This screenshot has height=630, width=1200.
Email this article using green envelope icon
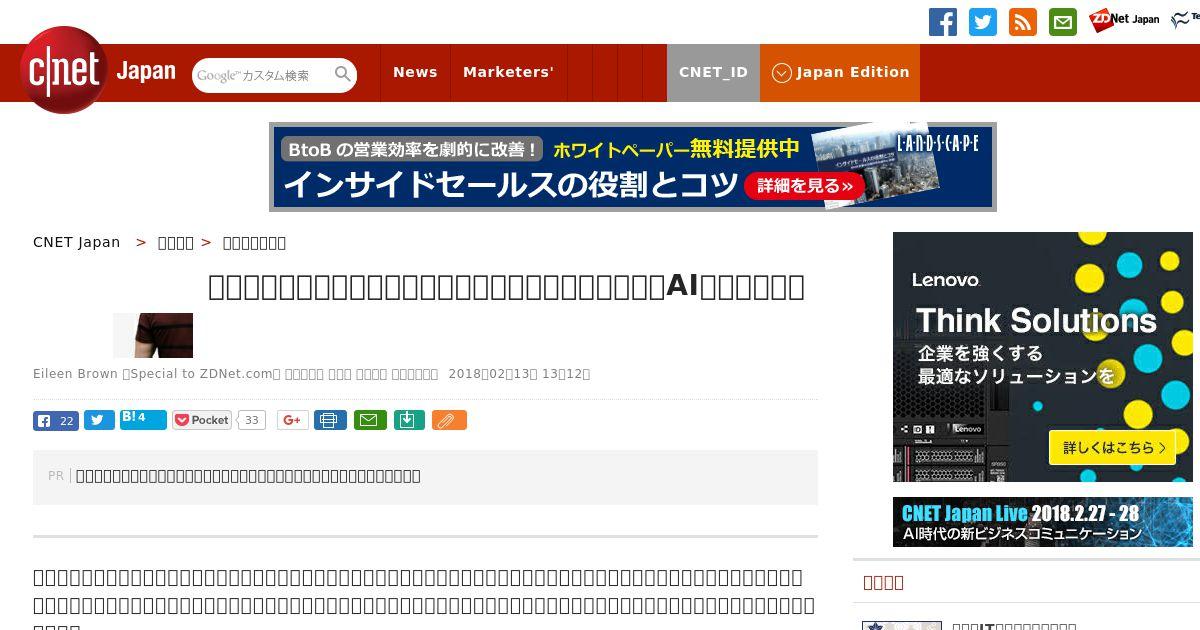[371, 420]
